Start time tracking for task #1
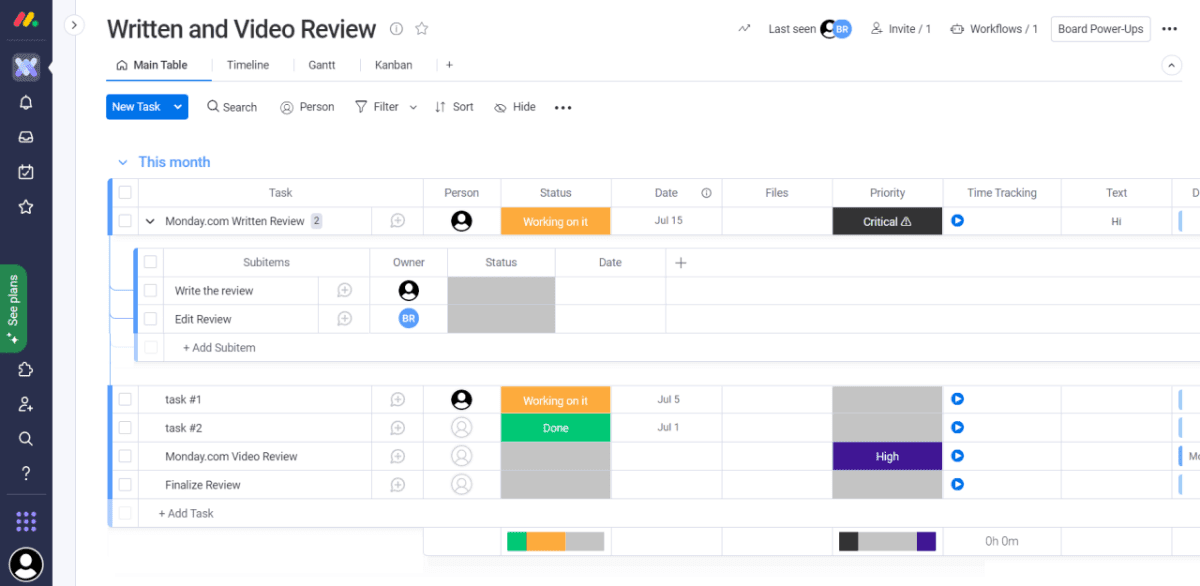The height and width of the screenshot is (586, 1200). tap(957, 399)
